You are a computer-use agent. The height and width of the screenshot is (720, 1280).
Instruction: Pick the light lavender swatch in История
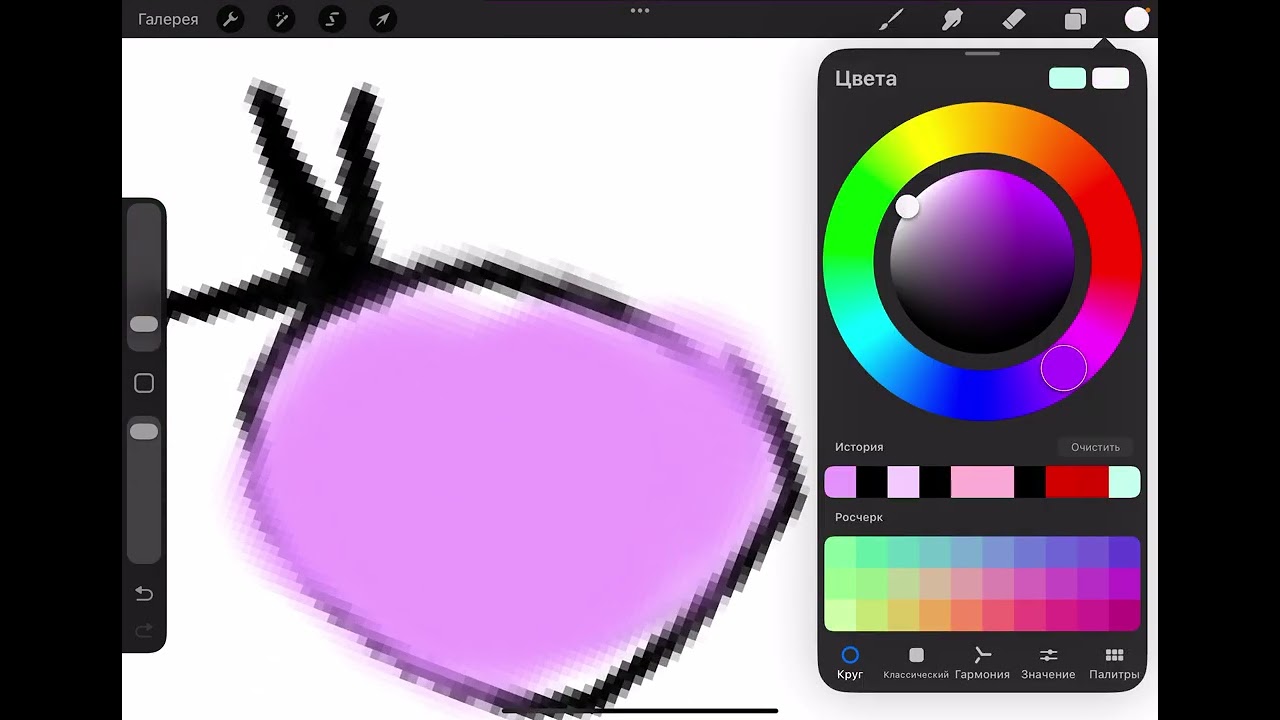(x=903, y=482)
